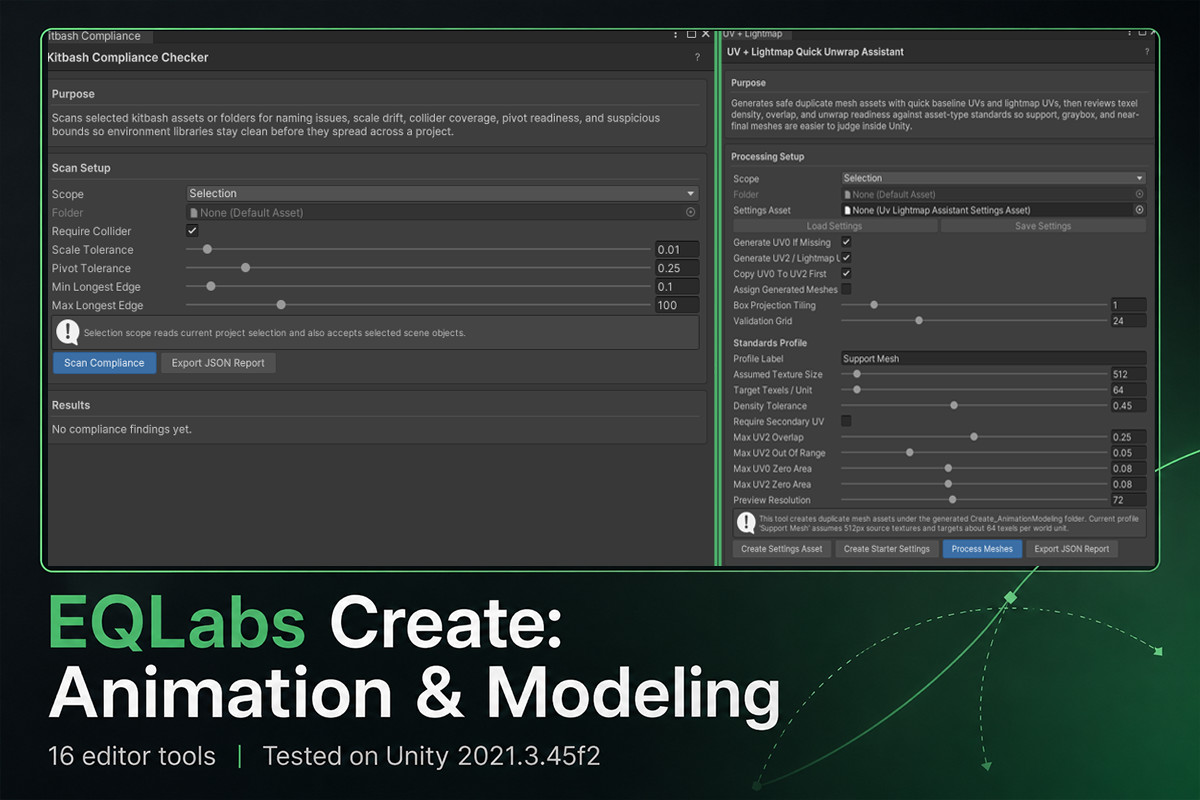Open Kitbash Compliance window options menu
1200x800 pixels.
[x=676, y=33]
